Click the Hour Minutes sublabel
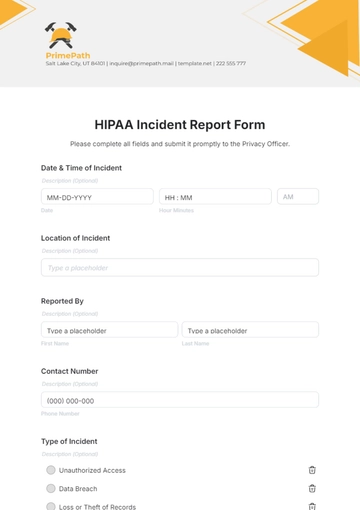The width and height of the screenshot is (360, 510). pos(176,210)
